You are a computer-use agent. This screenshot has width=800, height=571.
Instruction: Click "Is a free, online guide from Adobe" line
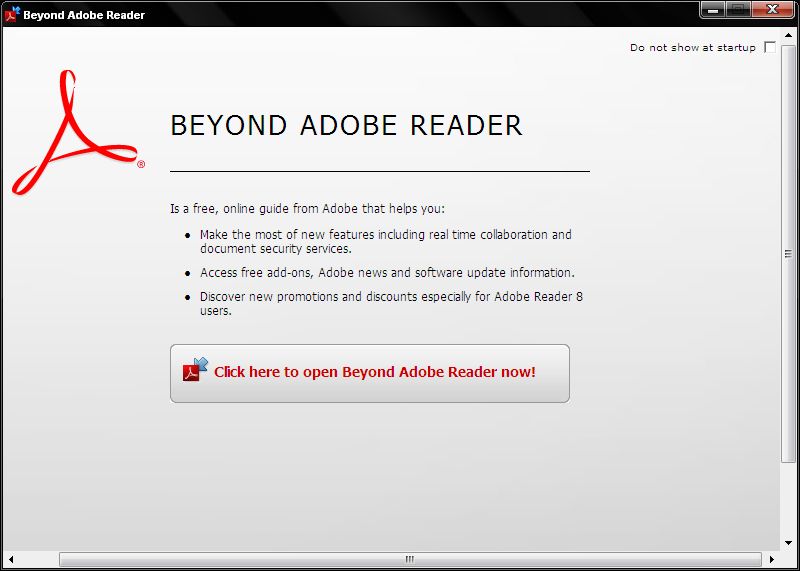coord(308,209)
